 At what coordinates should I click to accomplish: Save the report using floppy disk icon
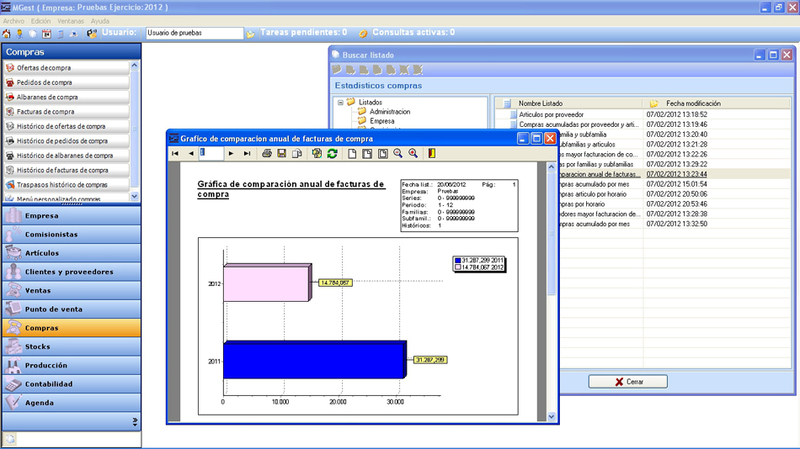coord(282,154)
